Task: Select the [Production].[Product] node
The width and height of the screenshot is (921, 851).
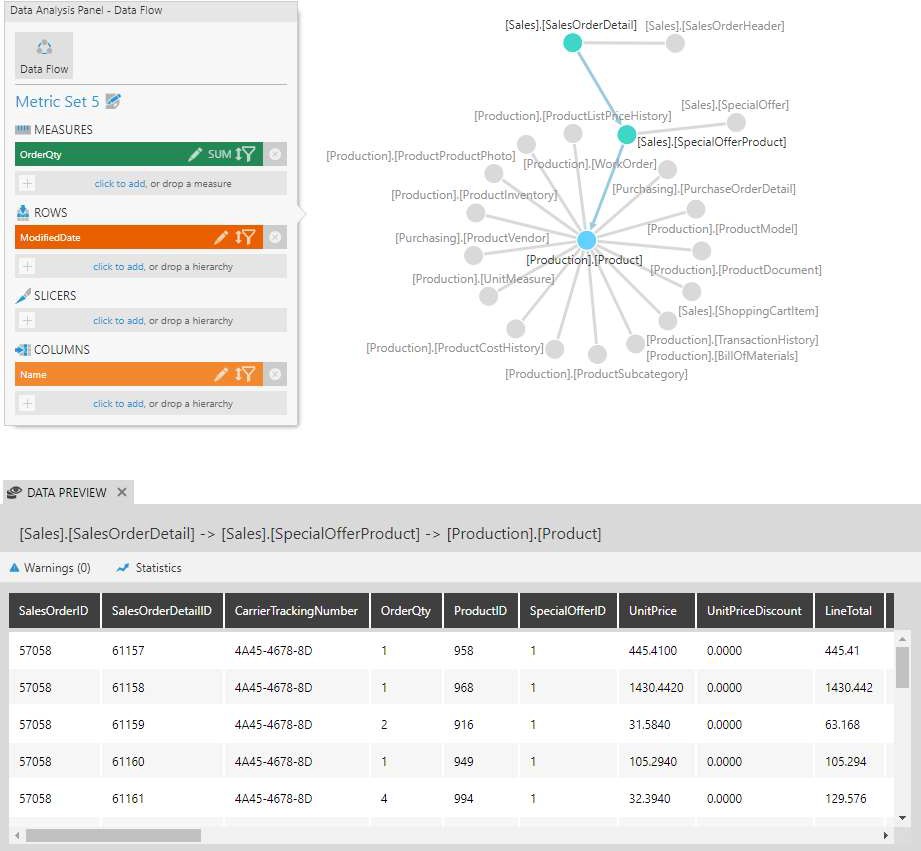Action: (x=586, y=239)
